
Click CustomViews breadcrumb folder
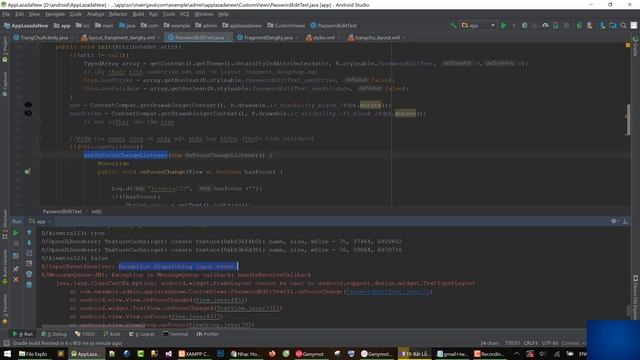coord(286,25)
